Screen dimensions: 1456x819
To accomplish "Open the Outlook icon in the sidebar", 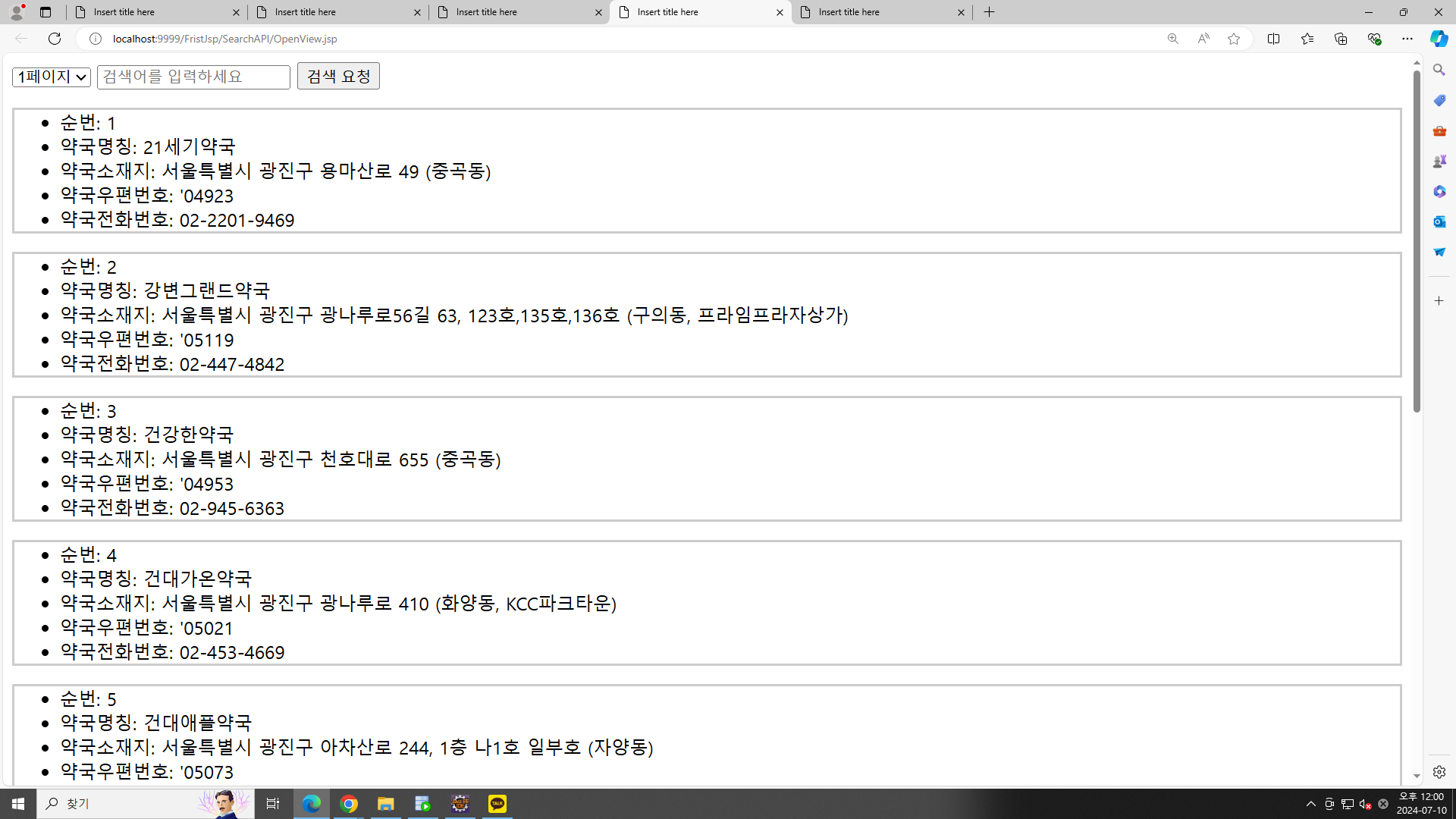I will 1439,221.
